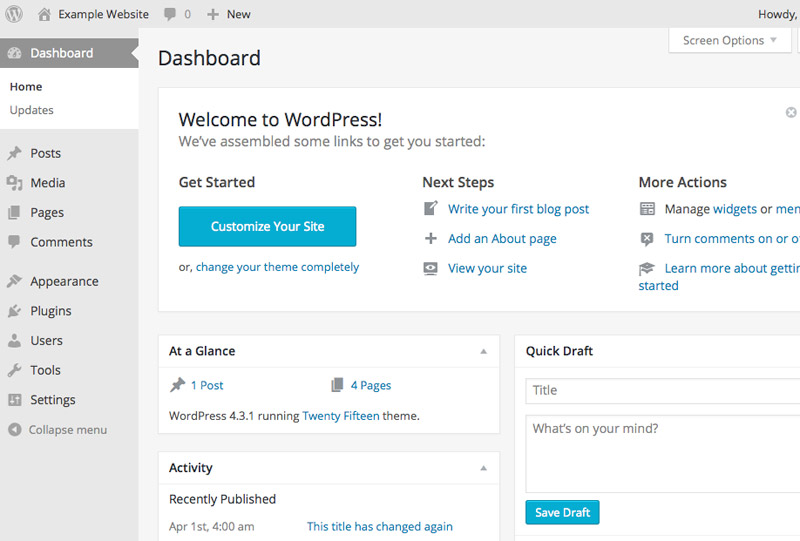Click the graduation cap icon beside Learn more

click(x=647, y=268)
